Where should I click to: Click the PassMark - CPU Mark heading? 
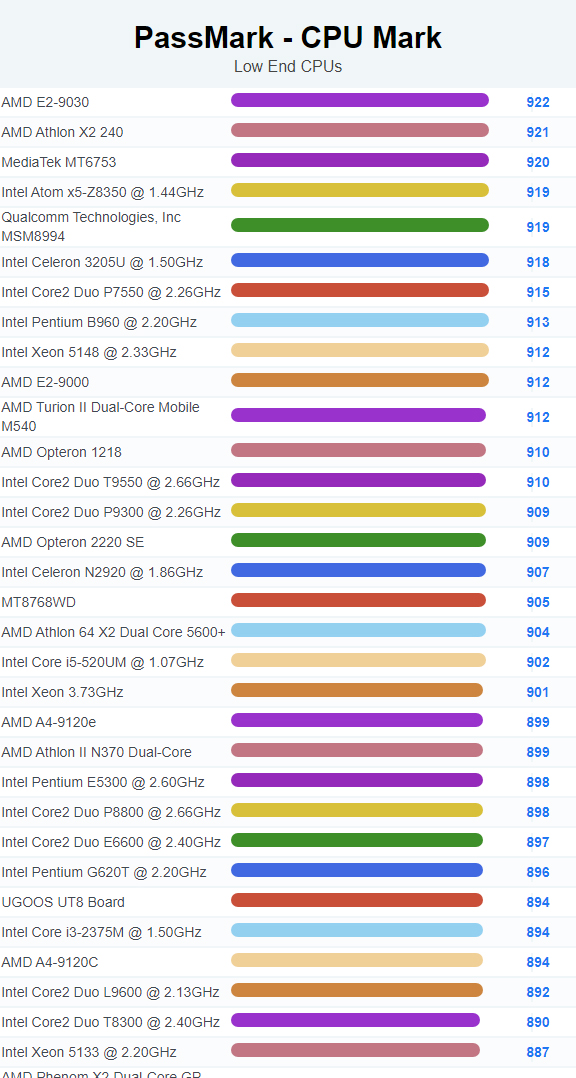pos(288,37)
